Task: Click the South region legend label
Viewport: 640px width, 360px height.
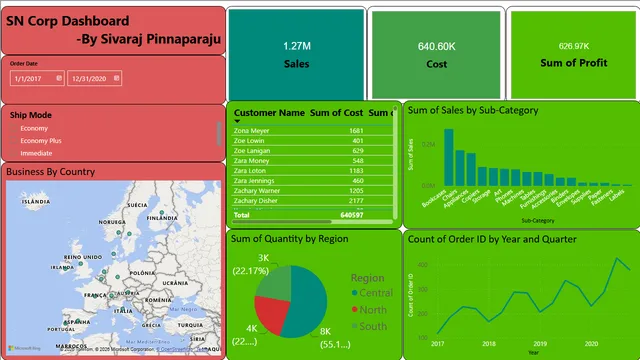Action: 373,326
